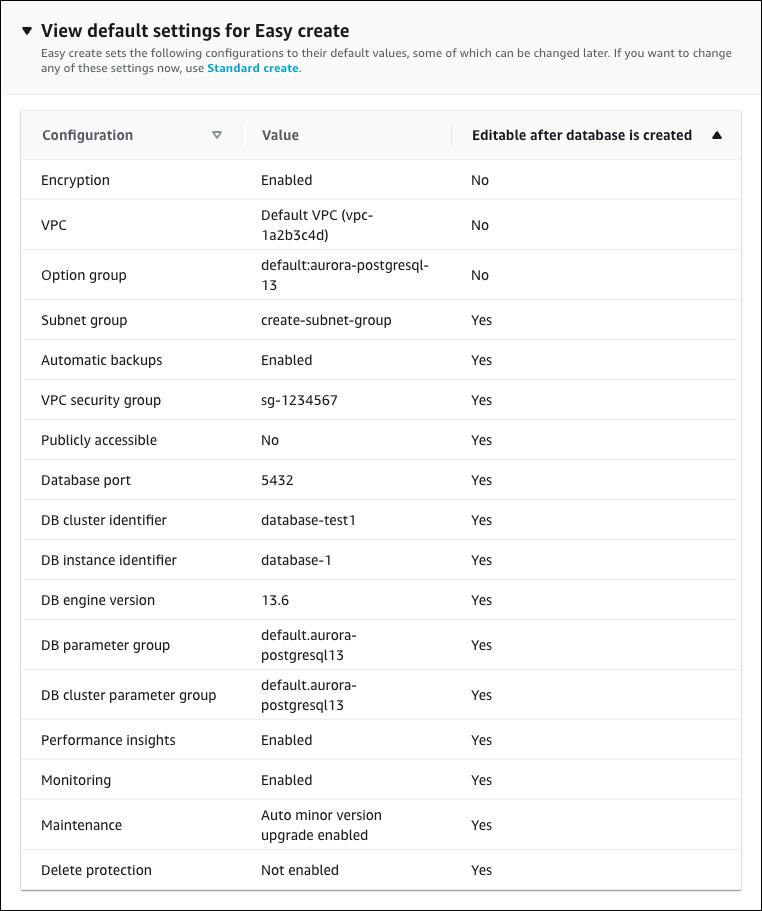The width and height of the screenshot is (762, 911).
Task: Collapse the "View default settings for Easy create" section
Action: tap(25, 30)
